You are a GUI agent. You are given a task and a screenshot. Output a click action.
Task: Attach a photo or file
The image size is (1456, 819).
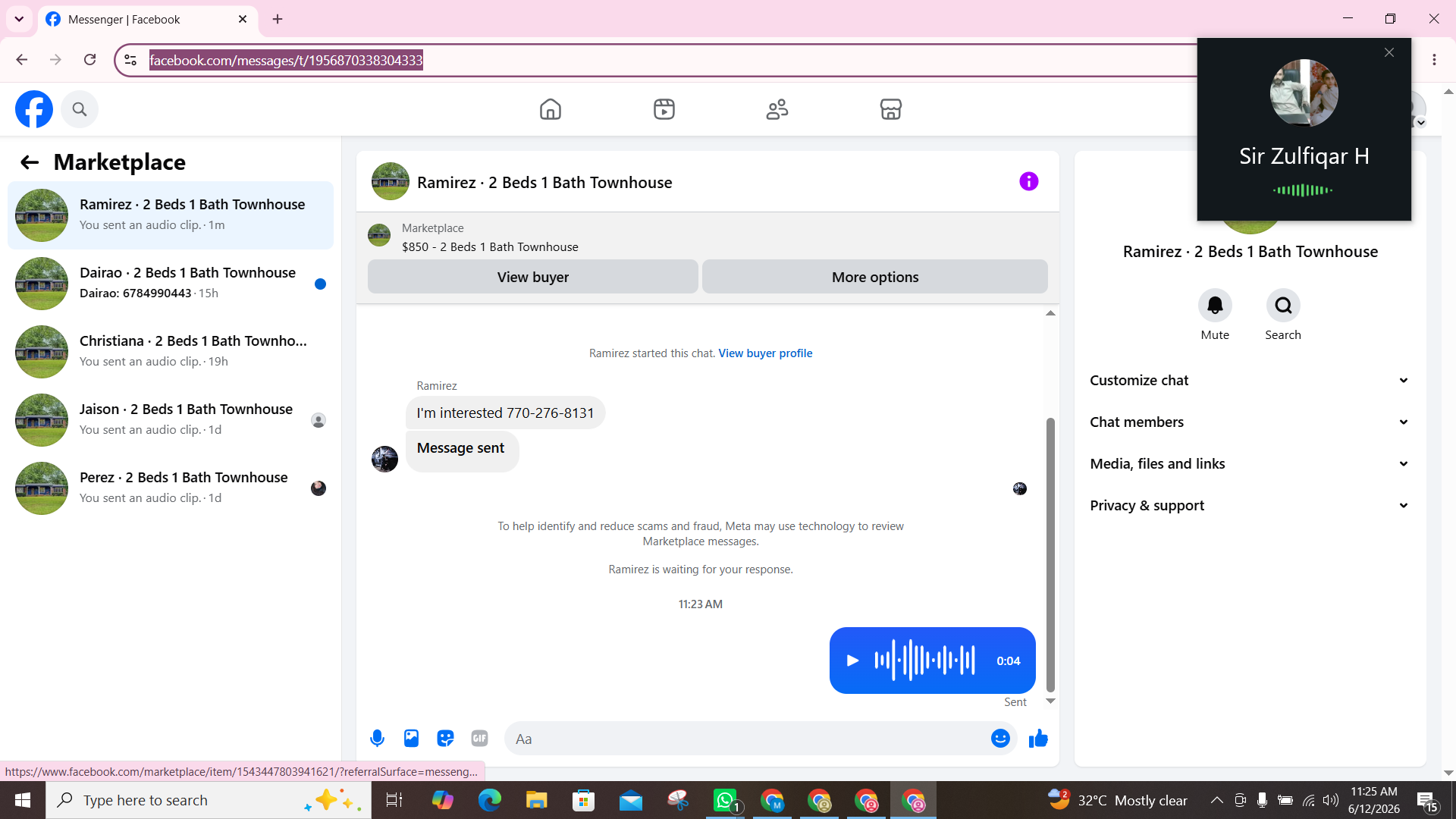[x=411, y=738]
